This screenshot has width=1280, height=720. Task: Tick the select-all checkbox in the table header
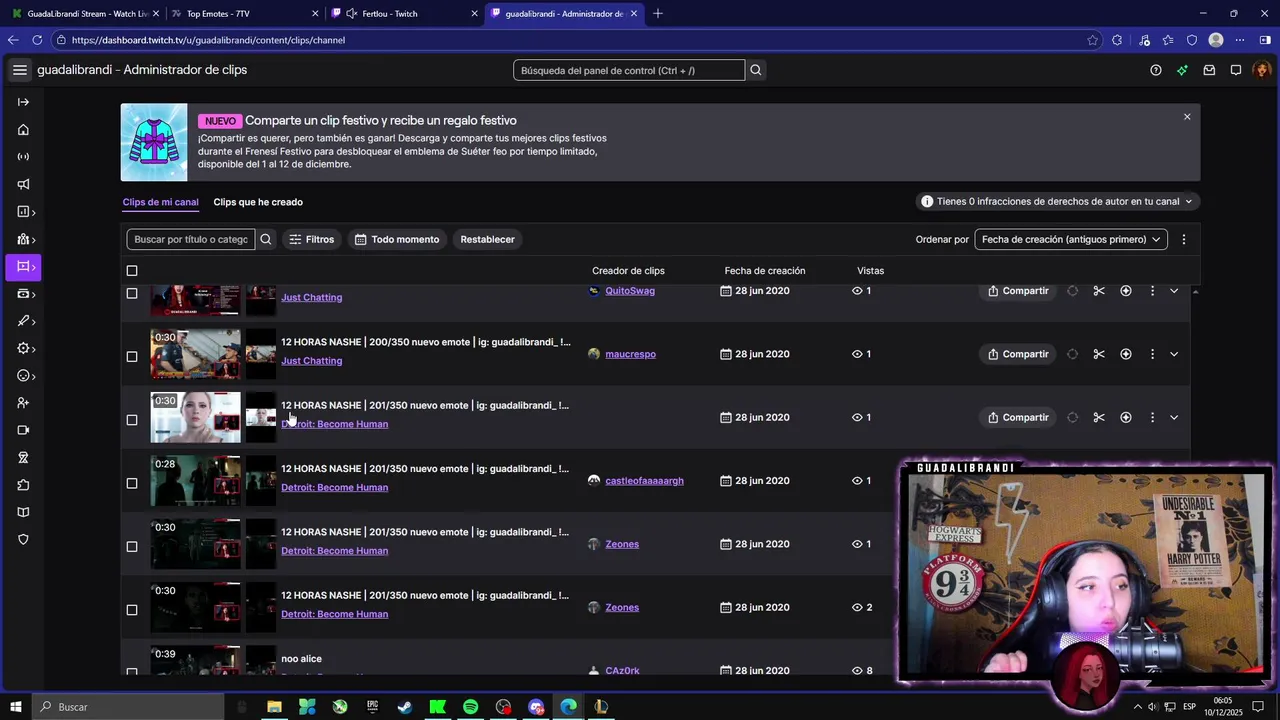coord(132,271)
